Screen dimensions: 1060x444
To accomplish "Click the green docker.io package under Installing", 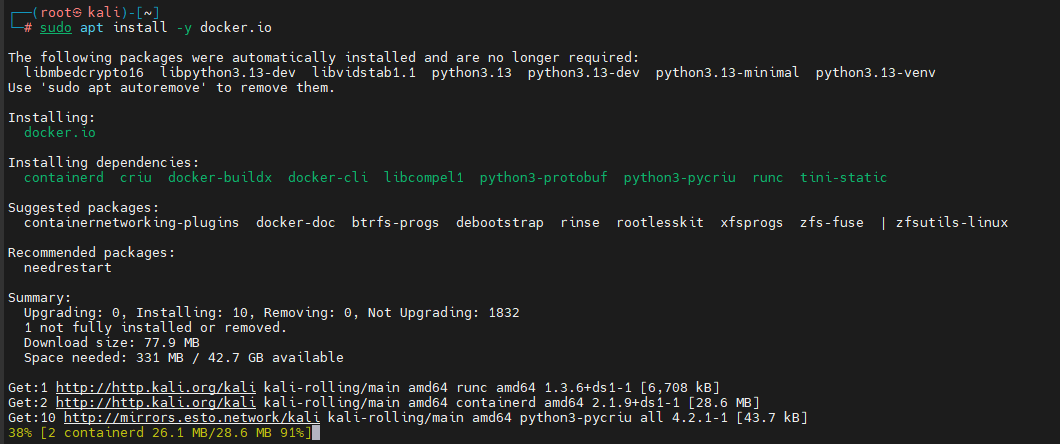I will (59, 132).
